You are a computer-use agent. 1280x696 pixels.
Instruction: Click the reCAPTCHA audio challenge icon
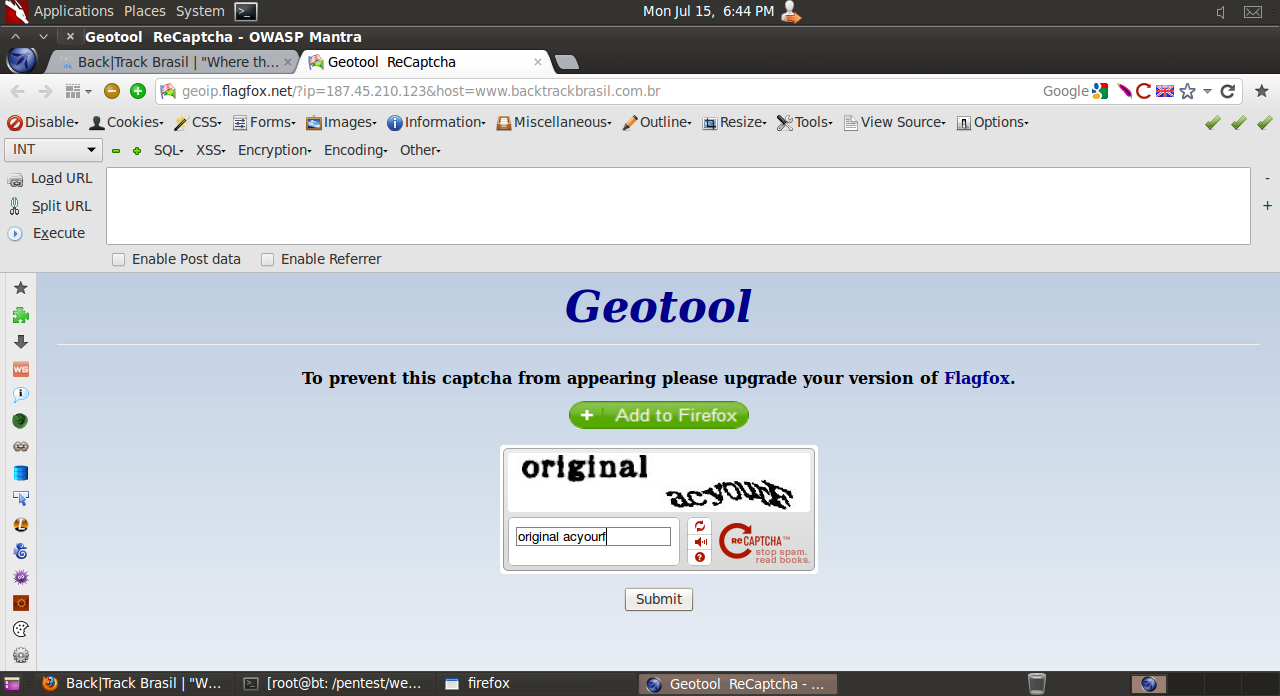[700, 541]
